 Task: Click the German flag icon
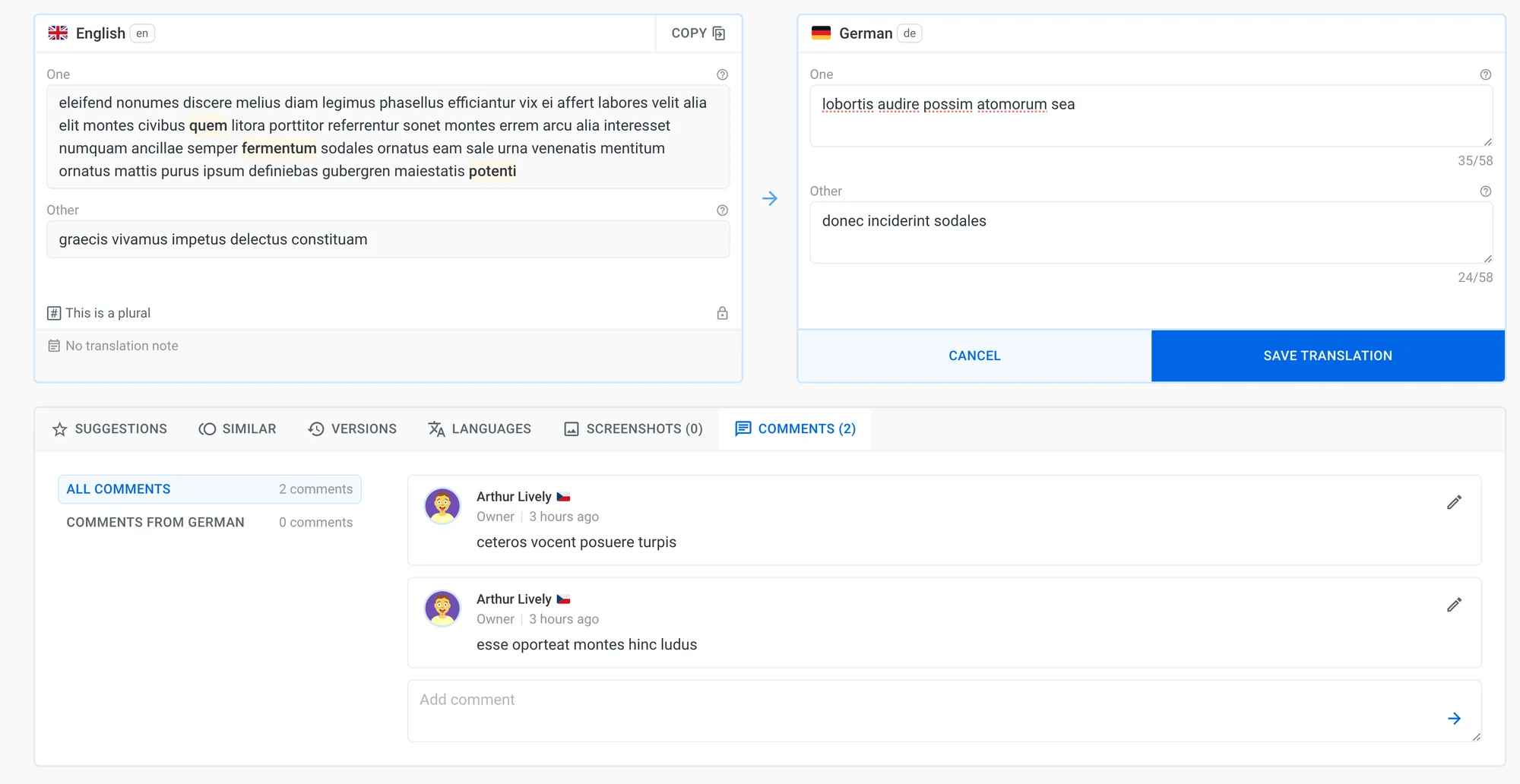coord(821,33)
